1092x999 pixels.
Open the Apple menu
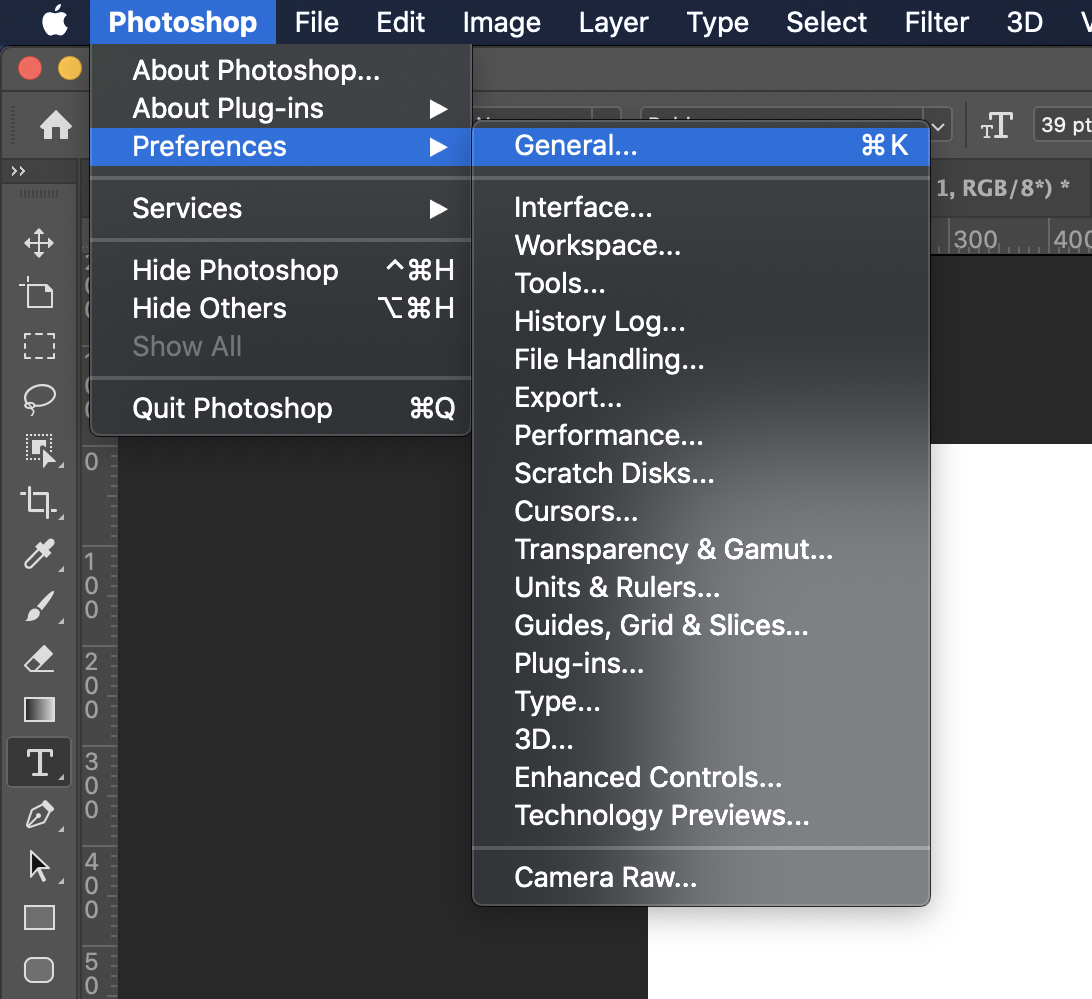point(54,21)
